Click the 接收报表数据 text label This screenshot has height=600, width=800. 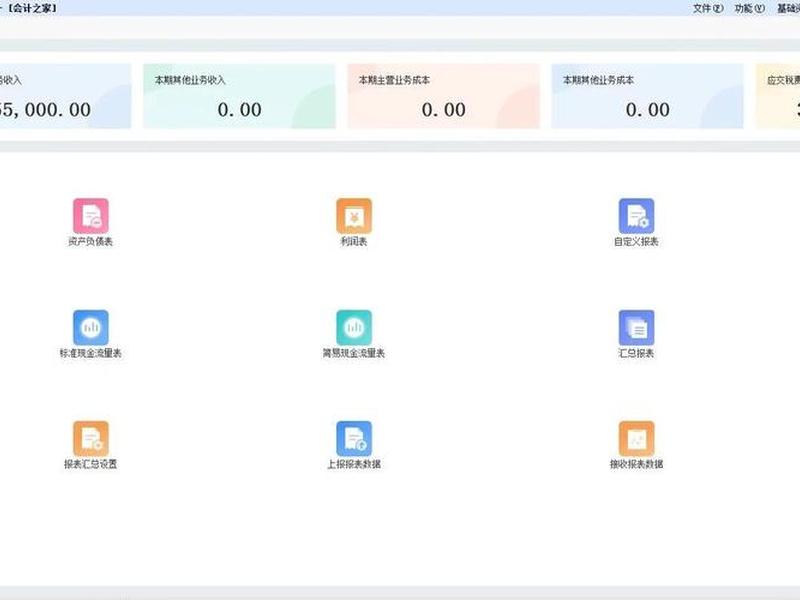coord(636,464)
